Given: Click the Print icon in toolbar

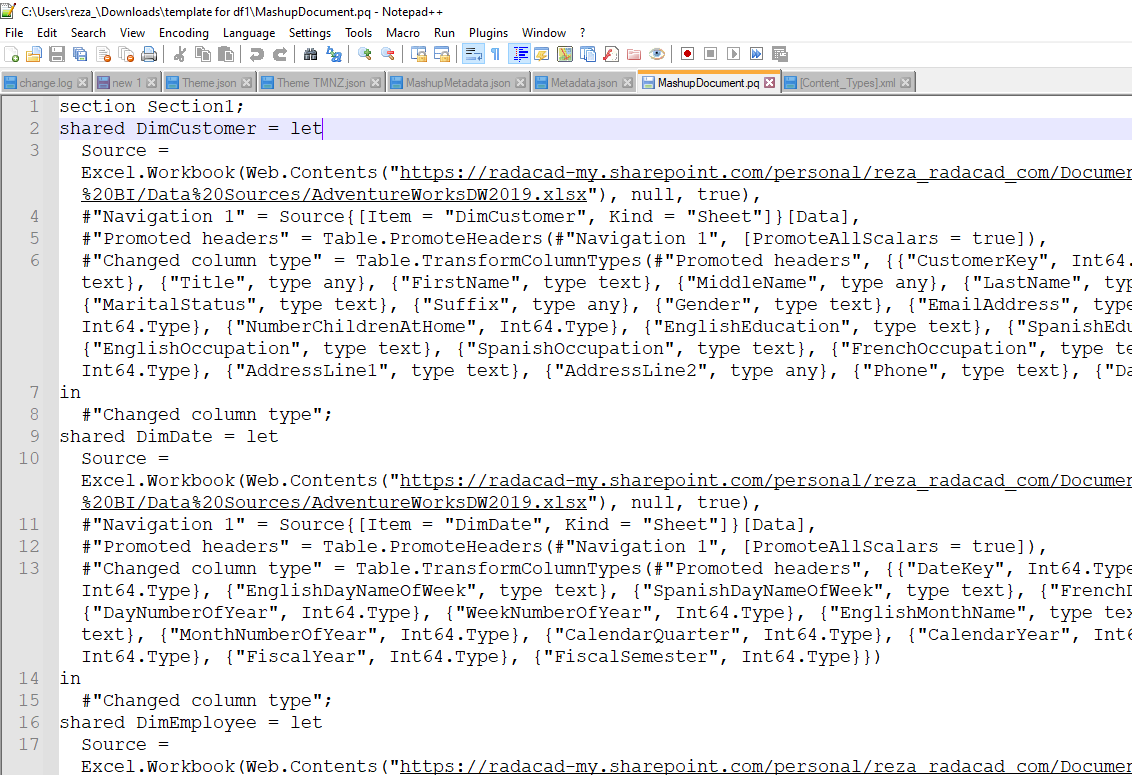Looking at the screenshot, I should coord(149,54).
